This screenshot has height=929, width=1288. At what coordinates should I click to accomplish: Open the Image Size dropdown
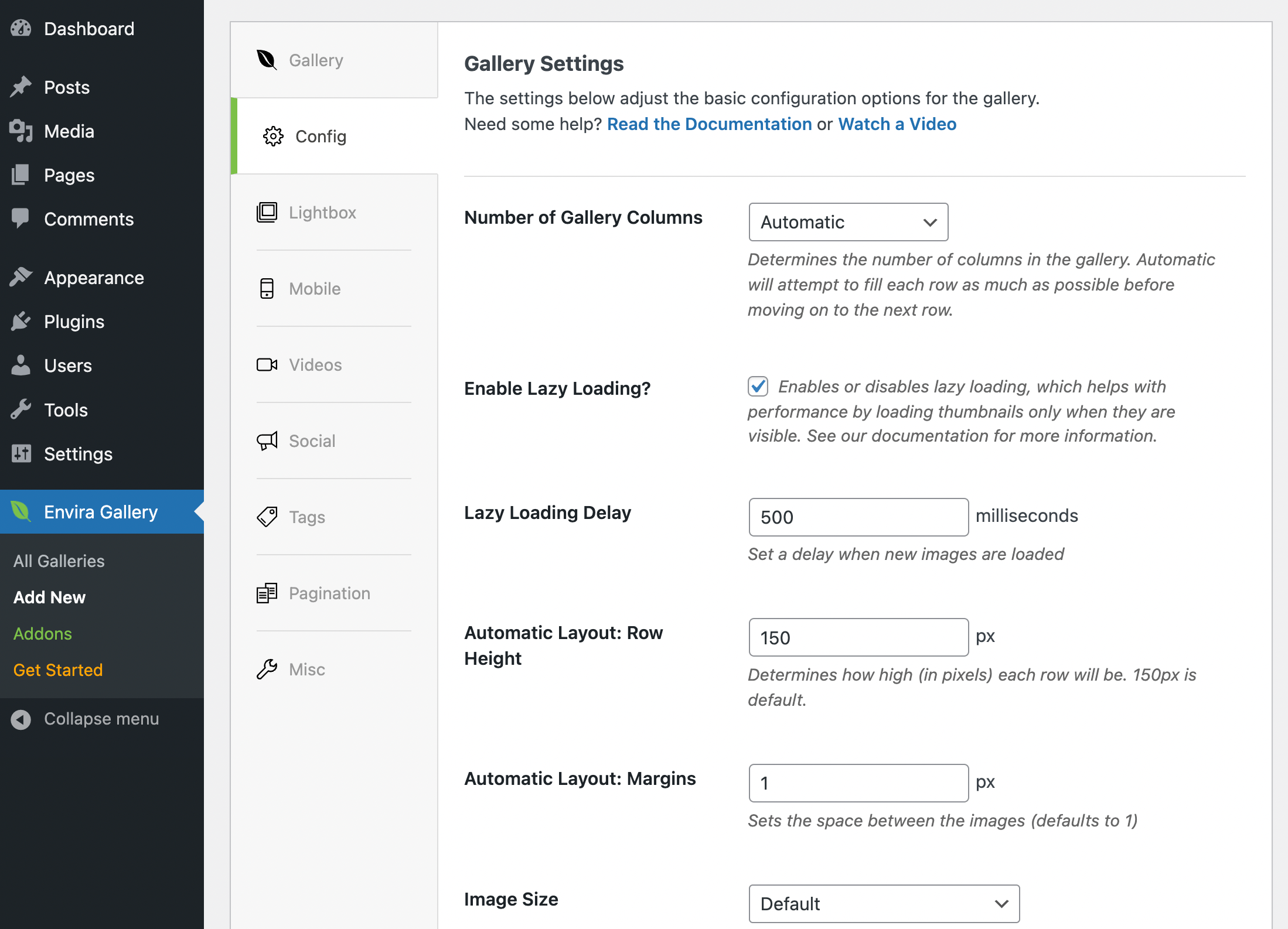pyautogui.click(x=884, y=903)
